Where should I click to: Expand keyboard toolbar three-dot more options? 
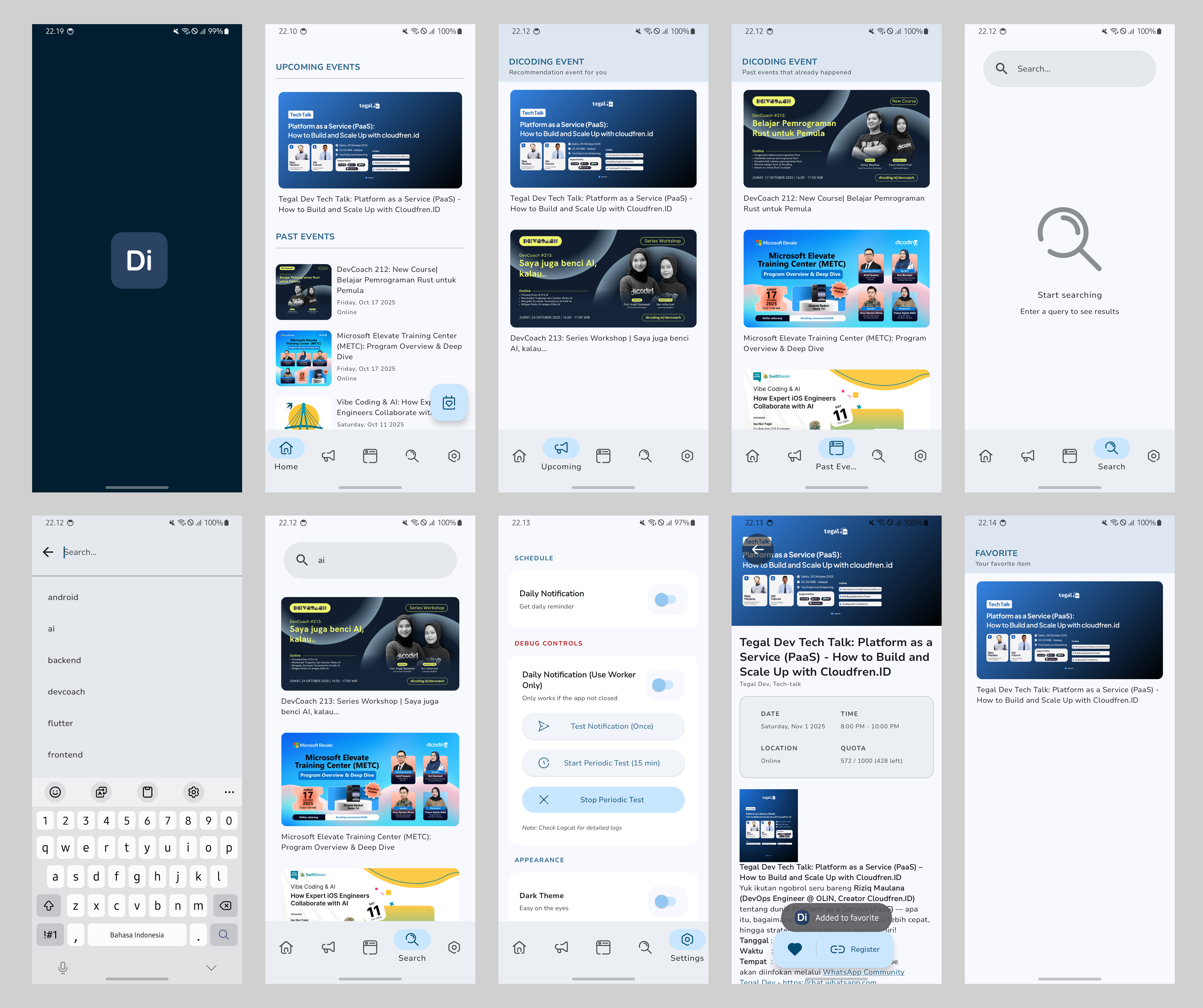[x=229, y=792]
